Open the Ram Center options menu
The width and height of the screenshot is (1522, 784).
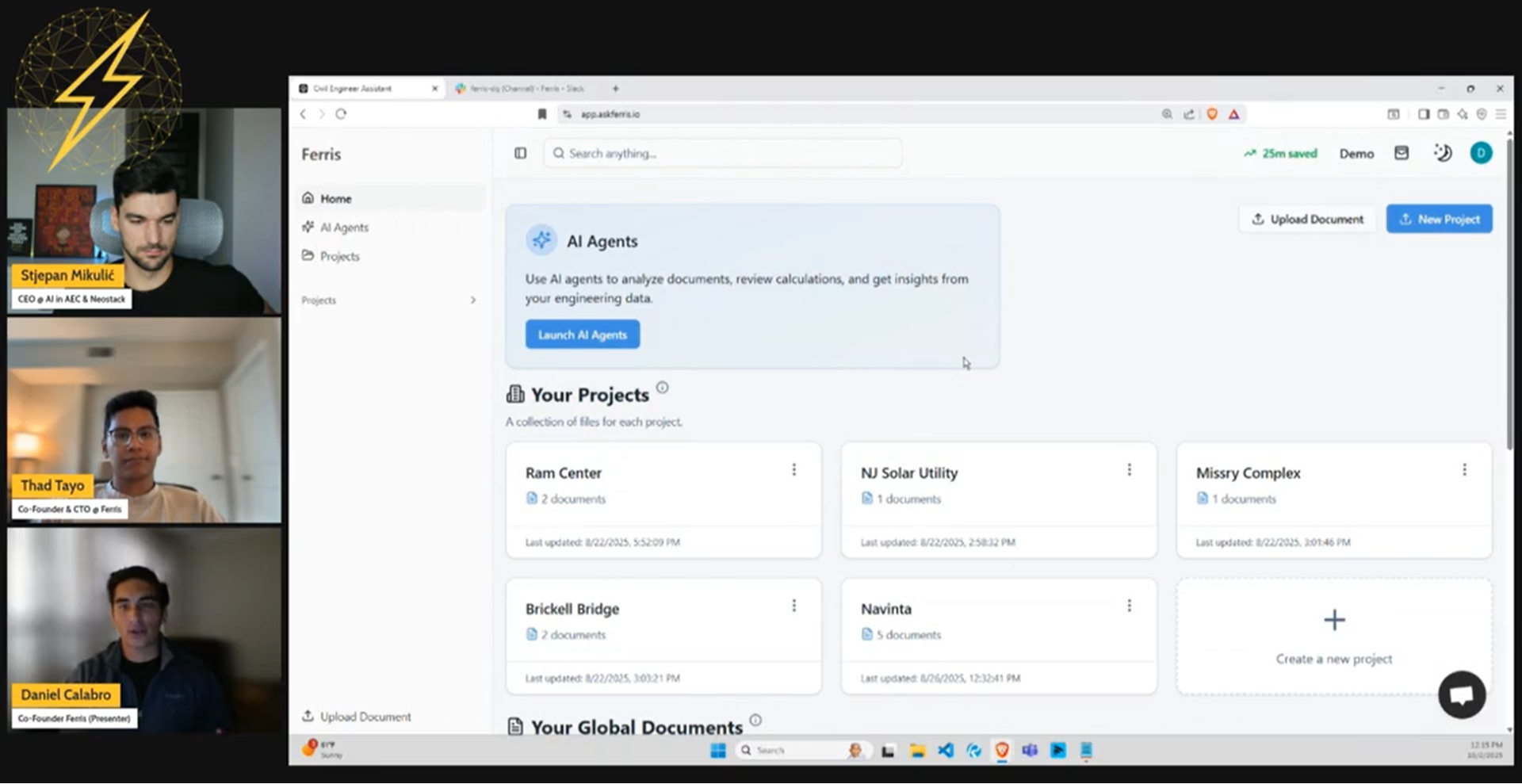[794, 470]
